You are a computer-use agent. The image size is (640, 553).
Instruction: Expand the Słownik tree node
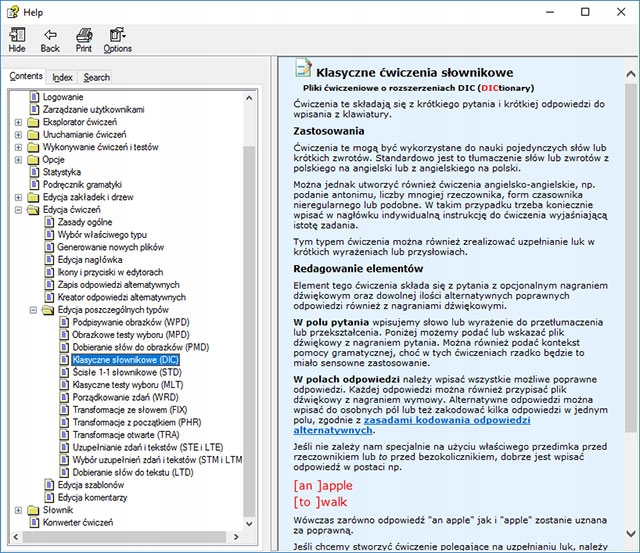click(19, 510)
